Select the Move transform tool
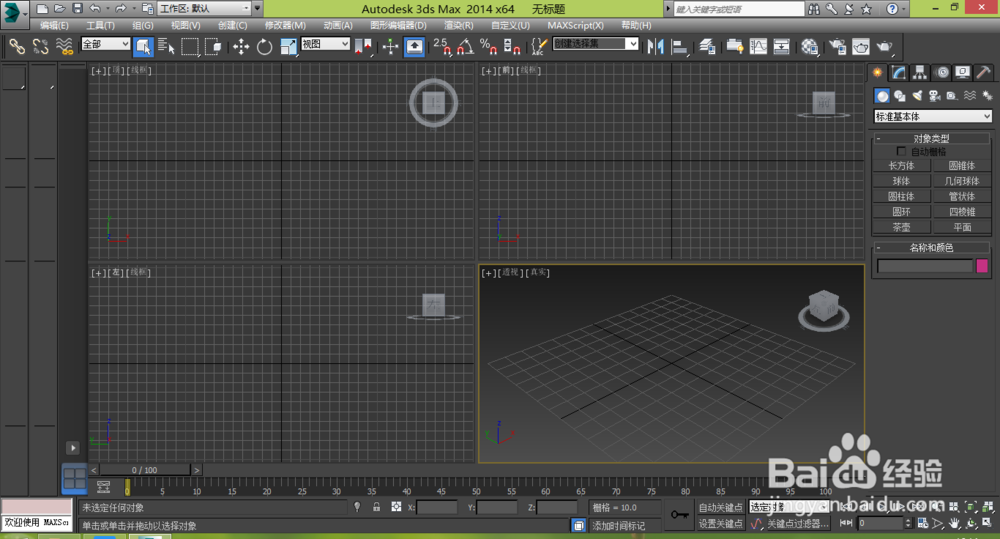This screenshot has width=1000, height=539. [241, 46]
